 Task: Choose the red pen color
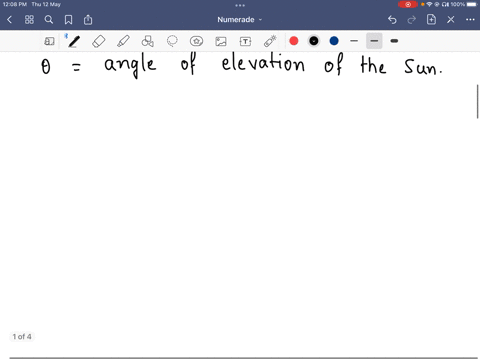tap(294, 41)
